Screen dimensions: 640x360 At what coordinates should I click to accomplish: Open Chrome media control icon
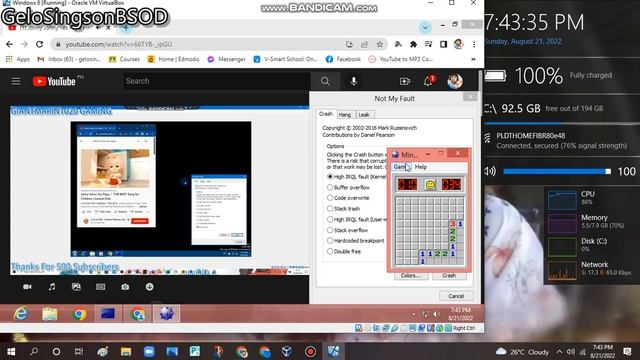[x=429, y=44]
